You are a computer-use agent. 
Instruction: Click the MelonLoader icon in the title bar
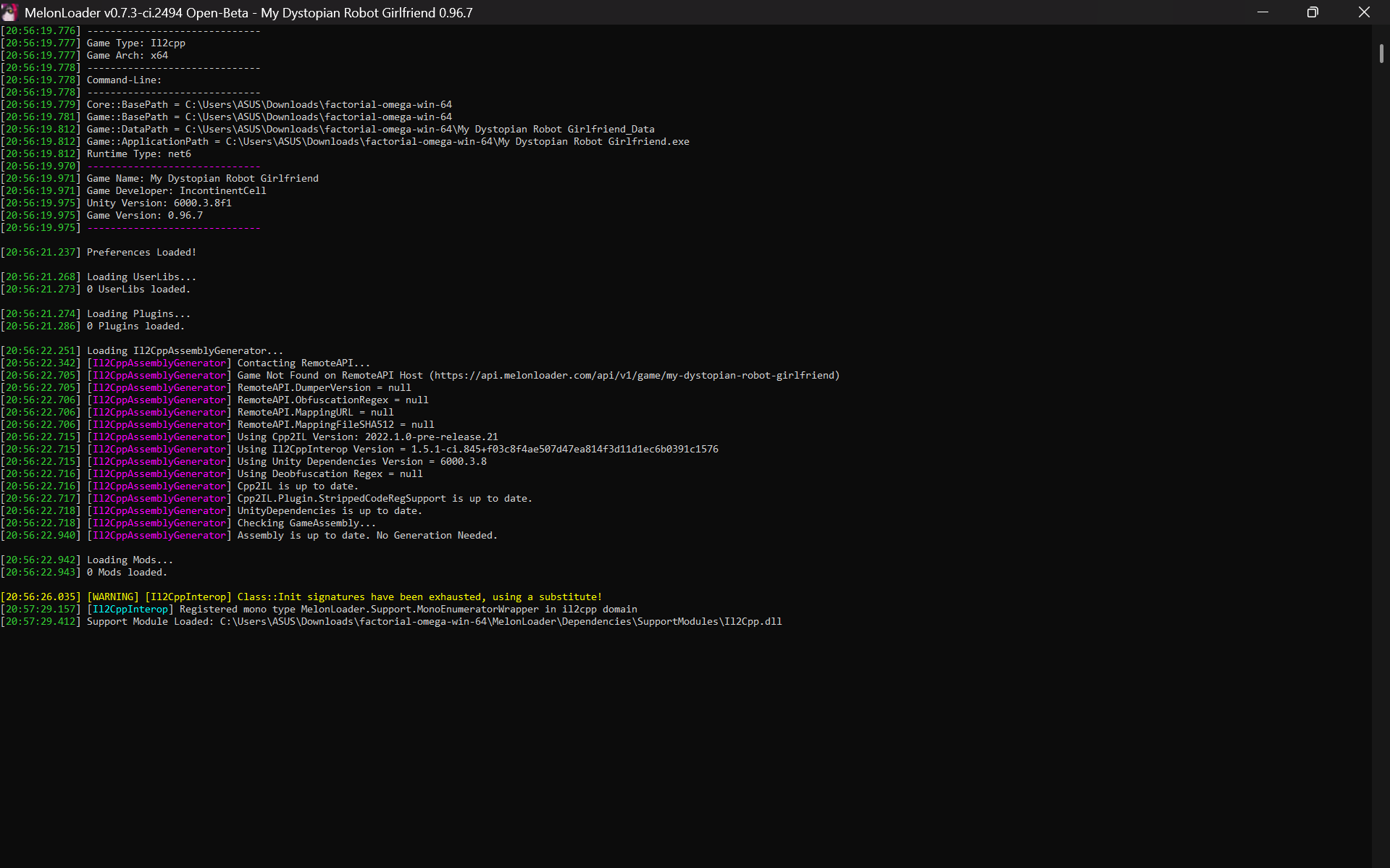pyautogui.click(x=10, y=12)
